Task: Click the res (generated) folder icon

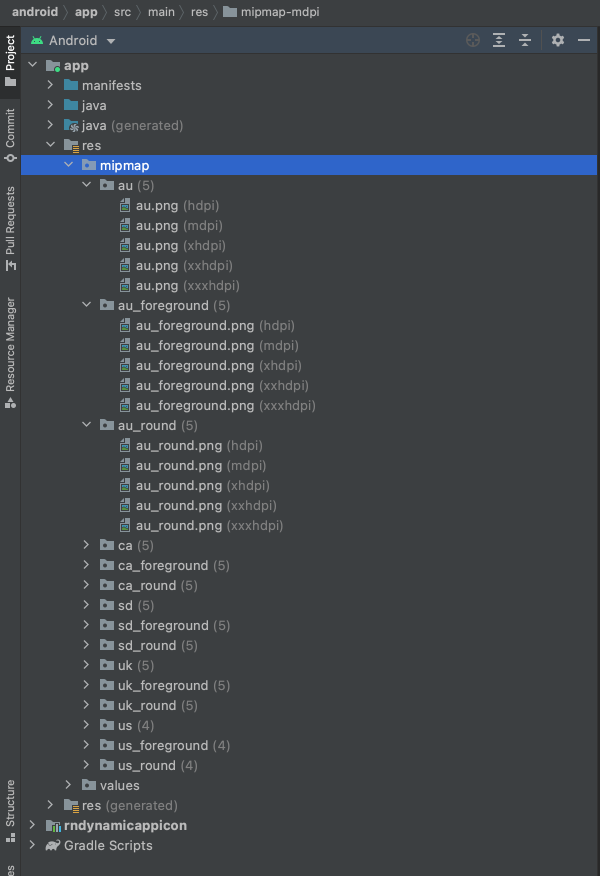Action: pos(71,806)
